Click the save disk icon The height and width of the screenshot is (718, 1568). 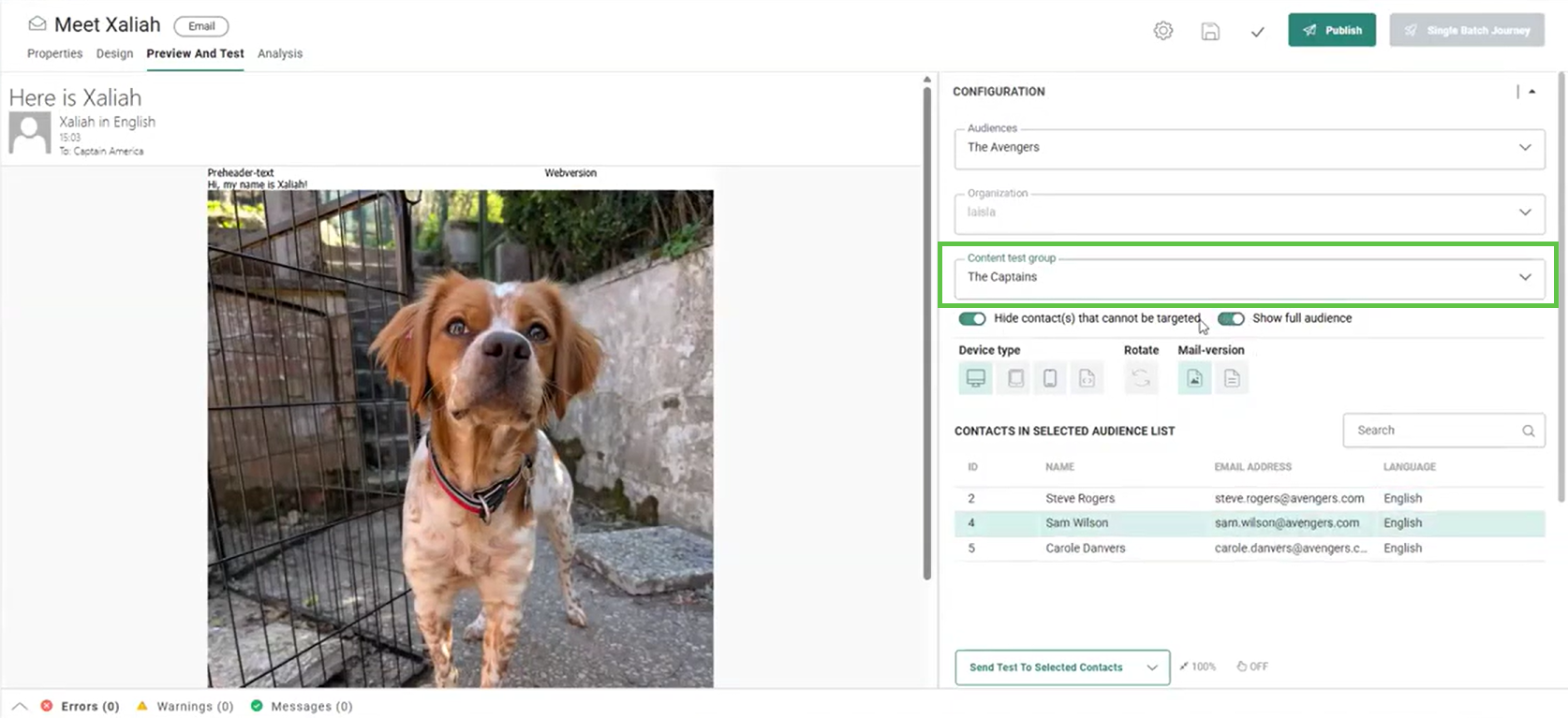(1210, 31)
